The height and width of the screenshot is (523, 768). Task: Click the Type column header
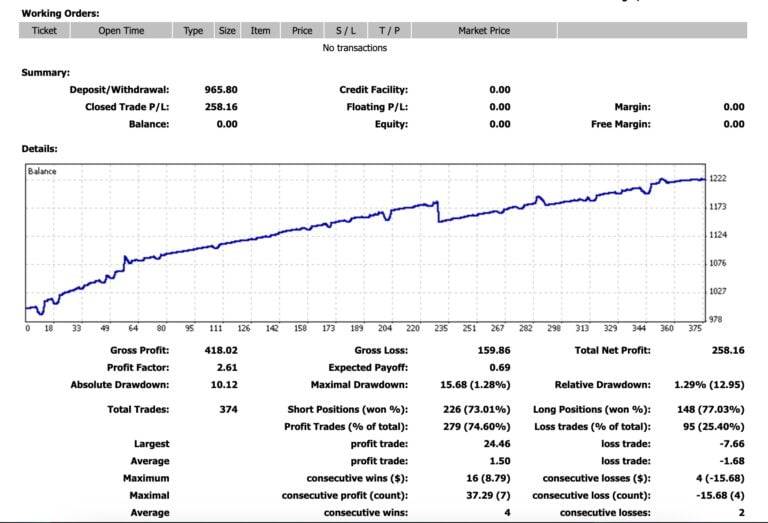point(193,31)
